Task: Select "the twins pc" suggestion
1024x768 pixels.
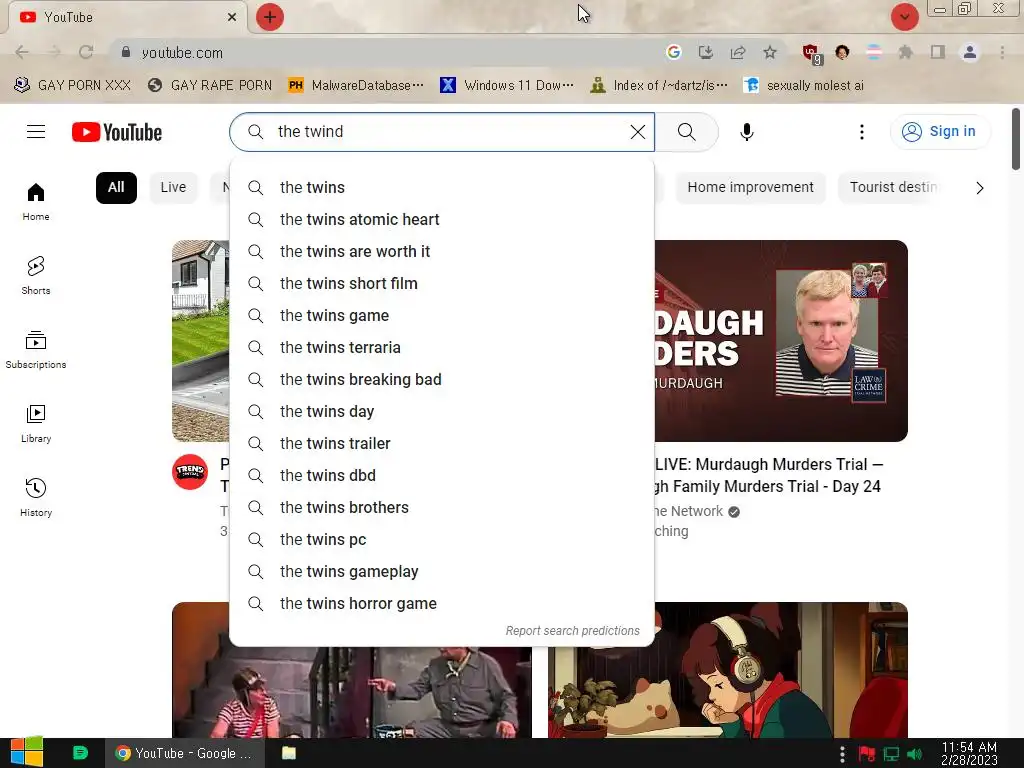Action: (442, 539)
